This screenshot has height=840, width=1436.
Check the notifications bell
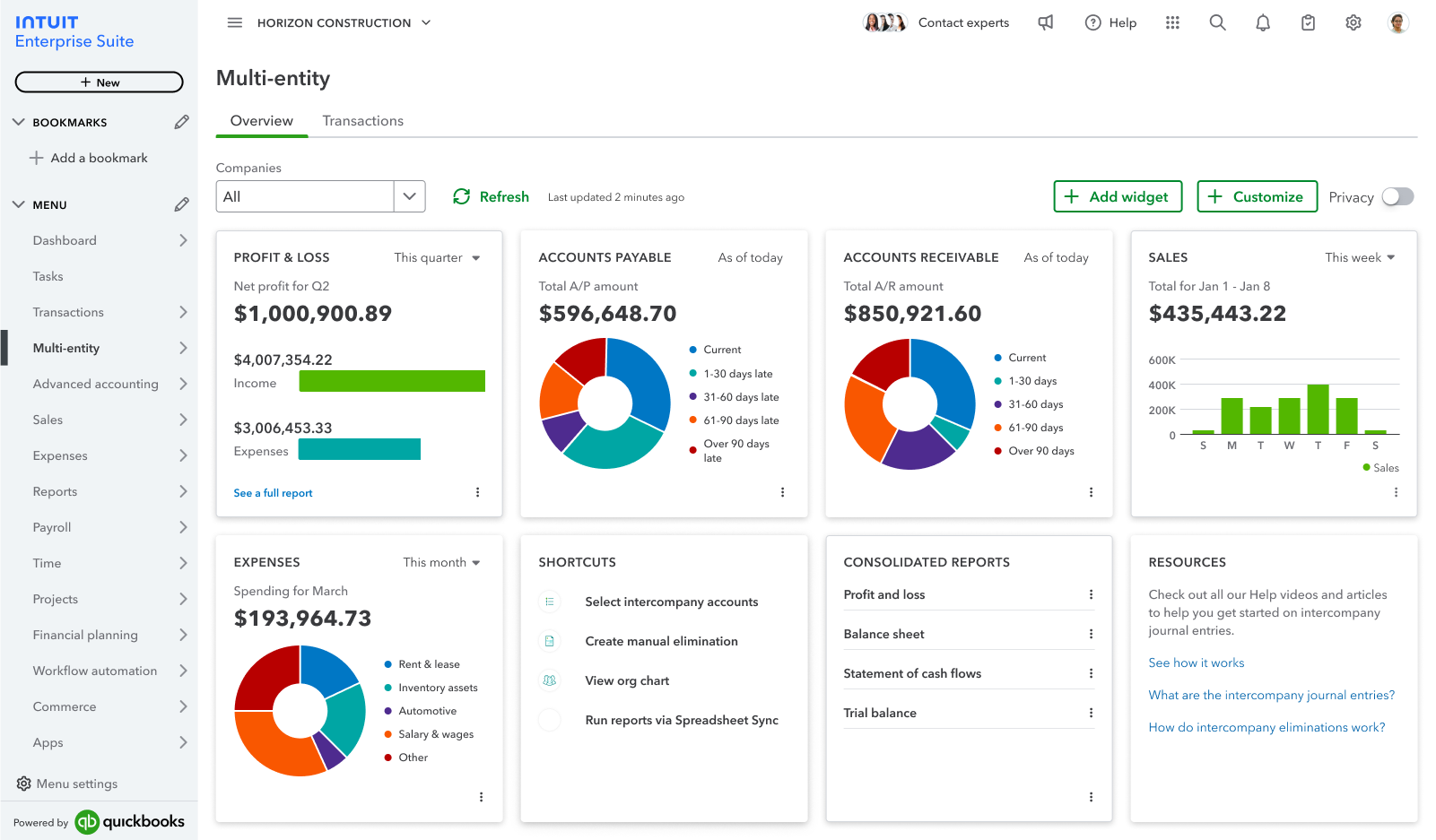click(1263, 22)
